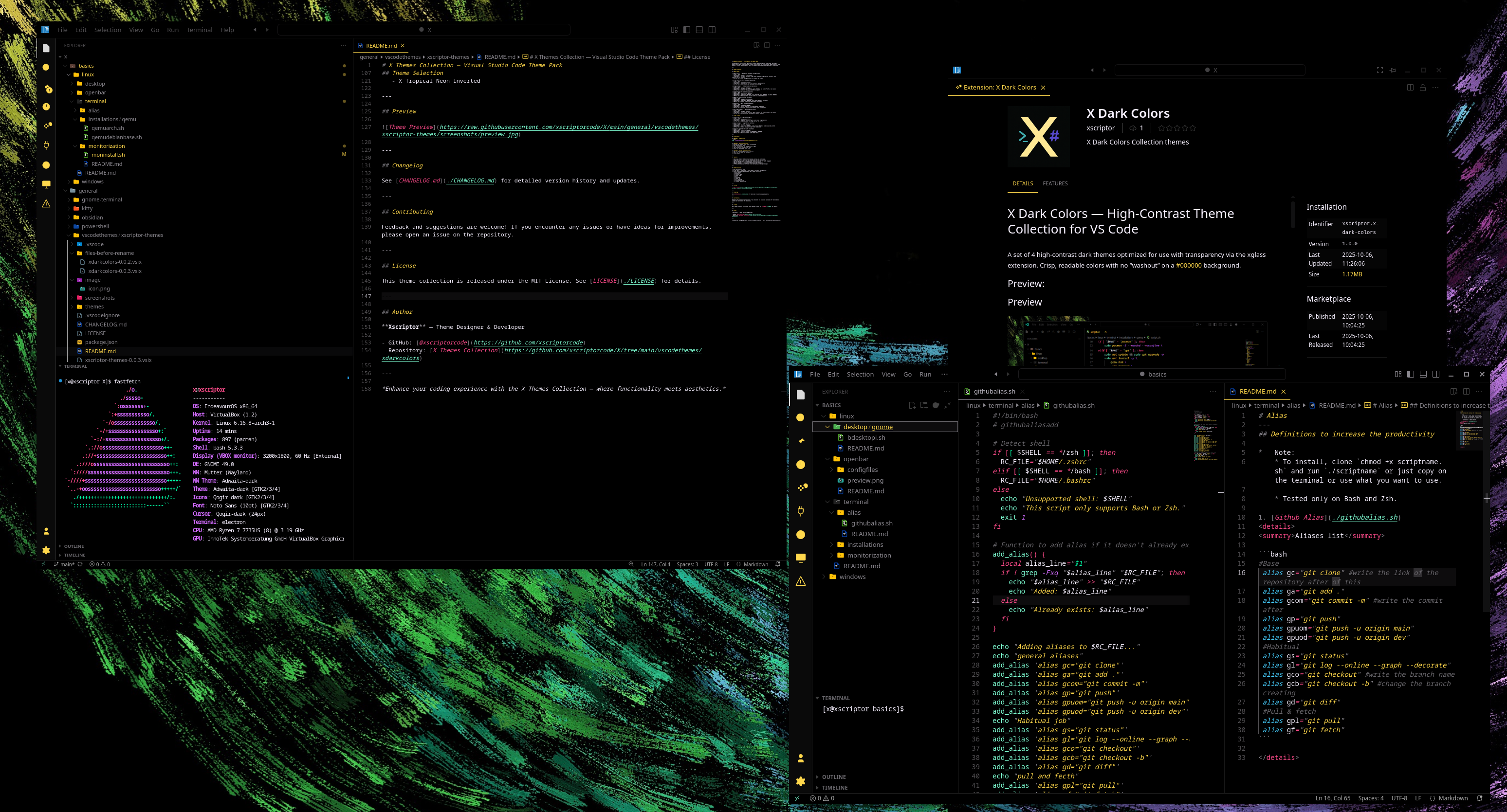Open Manage gear in bottom-right window
The width and height of the screenshot is (1507, 812).
pos(800,781)
